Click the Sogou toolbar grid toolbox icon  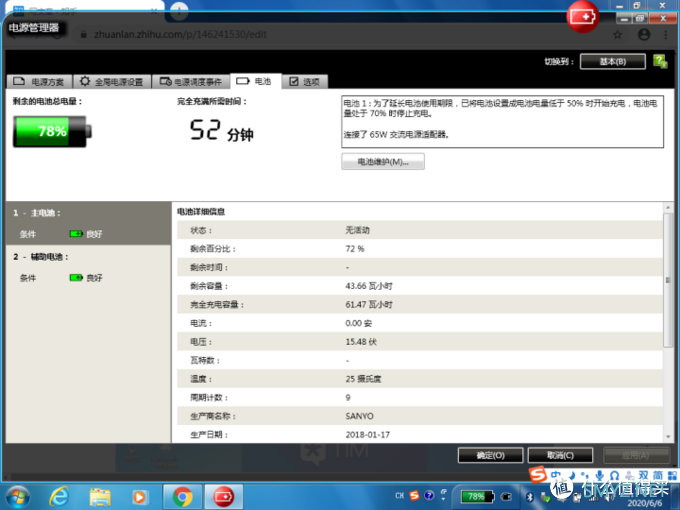coord(673,475)
